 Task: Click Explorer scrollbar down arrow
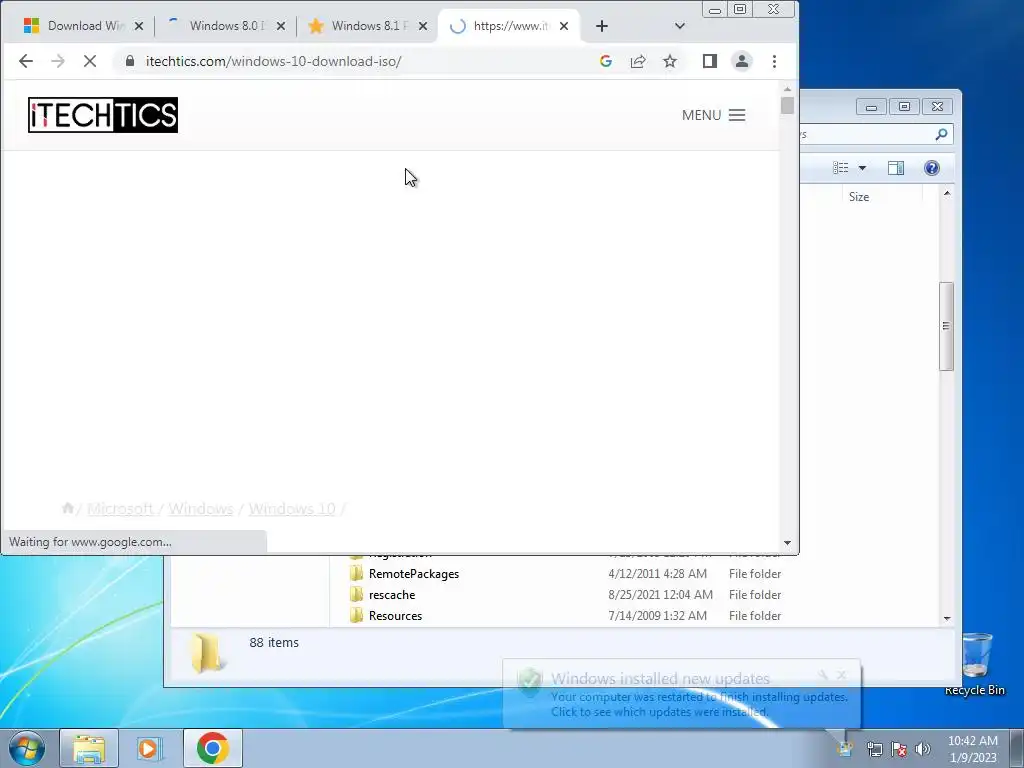tap(947, 618)
